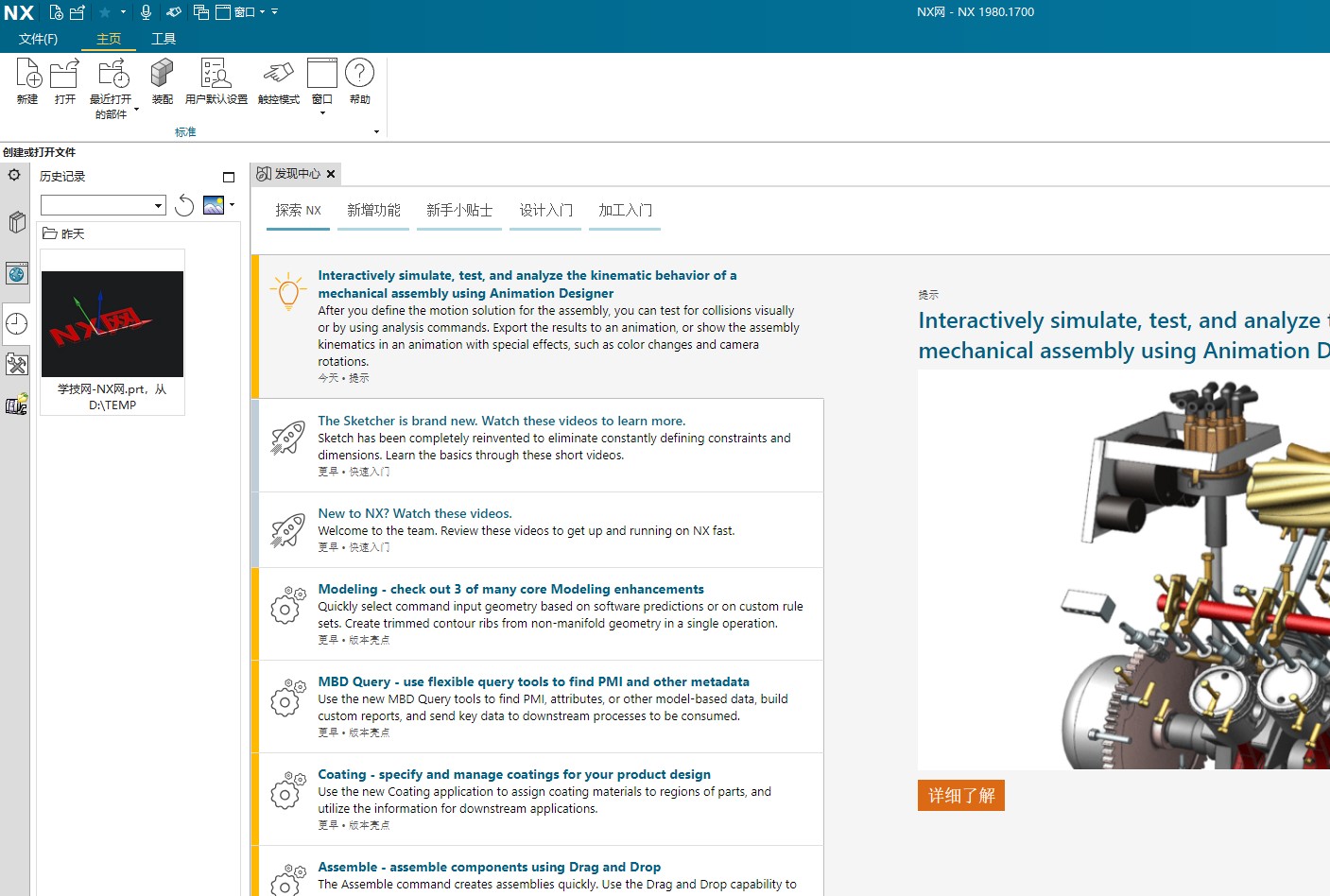Screen dimensions: 1330x896
Task: Click the star favorites icon in title bar
Action: pyautogui.click(x=105, y=12)
